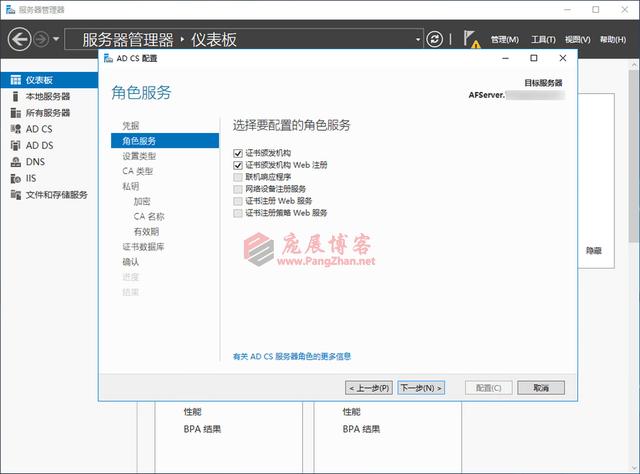Open left tile 性能 entry
Viewport: 640px width, 474px height.
tap(192, 412)
